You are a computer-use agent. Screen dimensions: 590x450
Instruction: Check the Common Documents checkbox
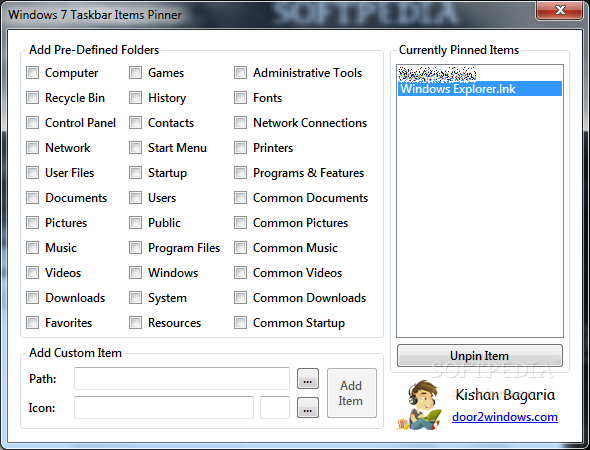point(240,198)
